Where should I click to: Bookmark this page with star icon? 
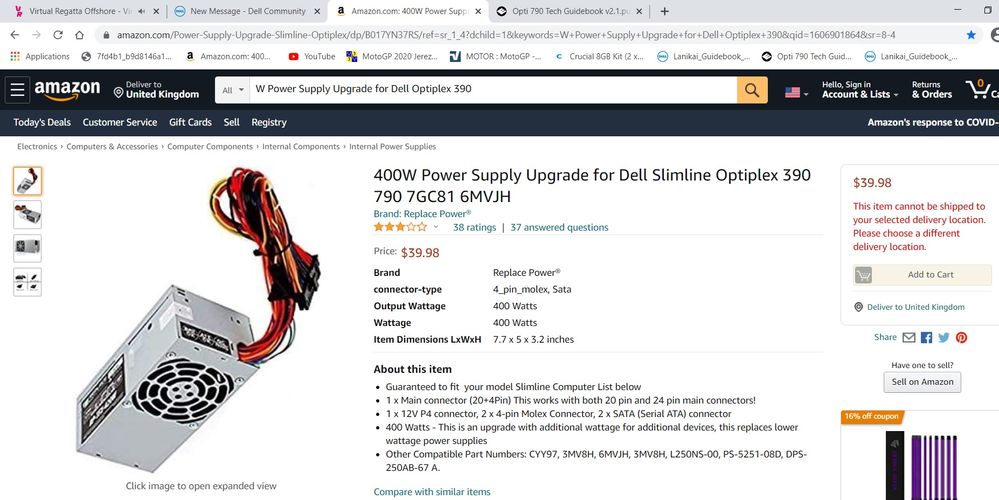[971, 34]
